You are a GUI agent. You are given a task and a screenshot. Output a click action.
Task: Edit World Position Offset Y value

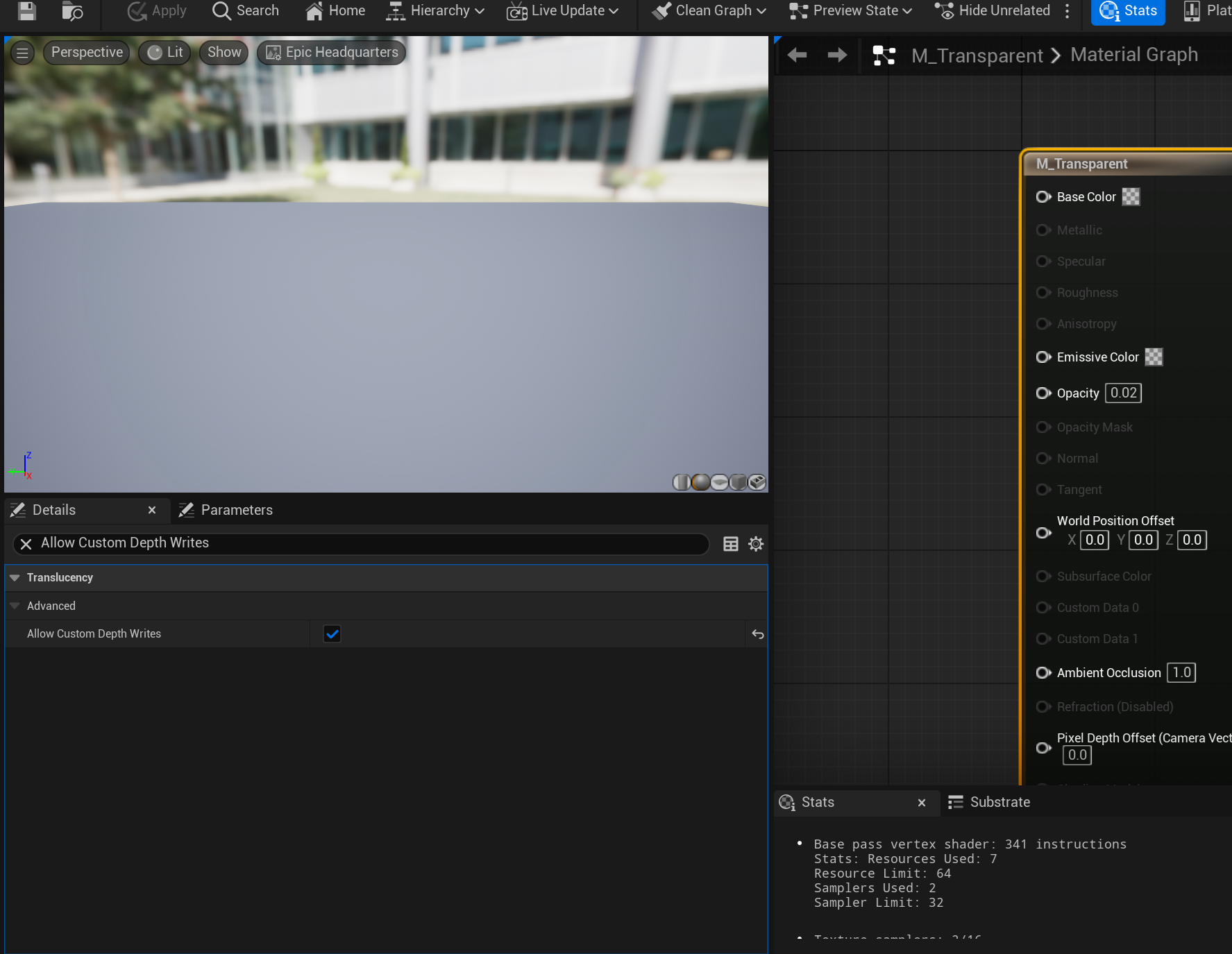(x=1144, y=540)
